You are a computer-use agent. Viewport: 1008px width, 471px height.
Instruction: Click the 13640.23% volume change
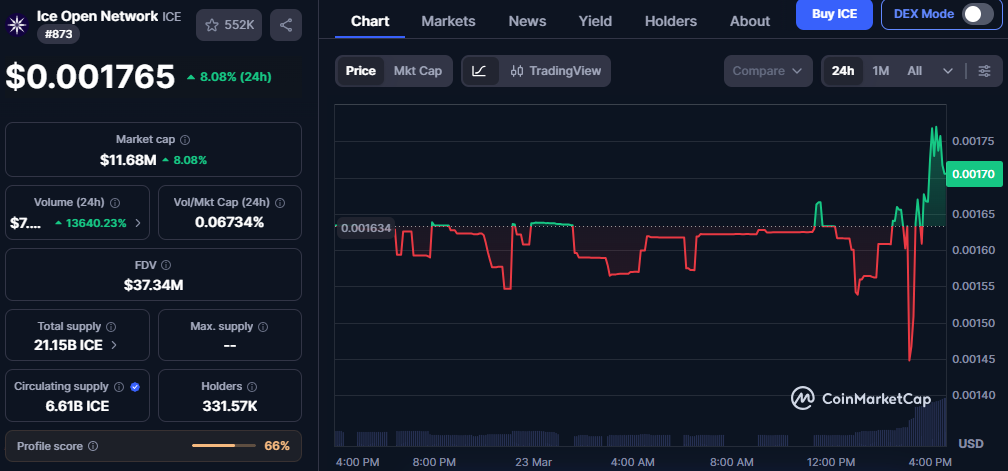[91, 223]
